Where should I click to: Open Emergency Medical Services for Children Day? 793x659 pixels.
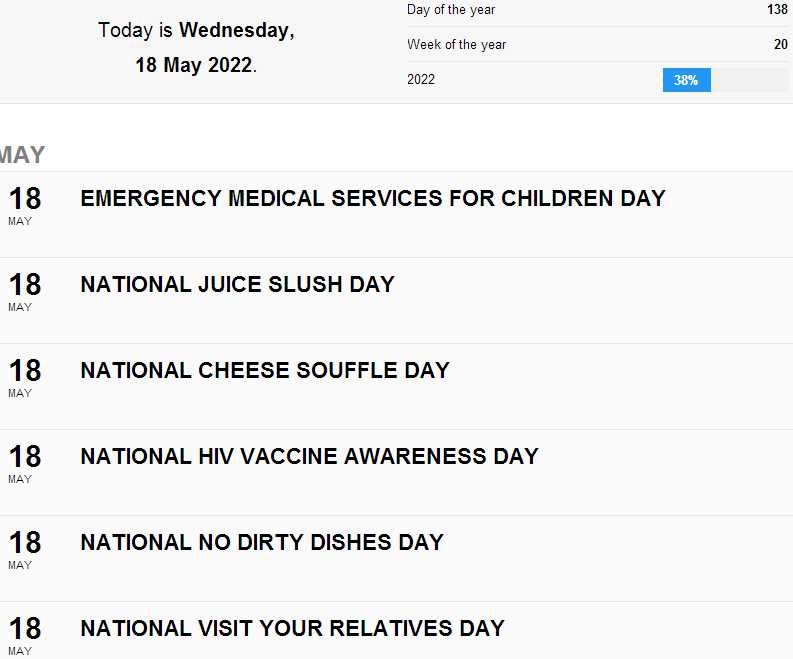pos(372,198)
